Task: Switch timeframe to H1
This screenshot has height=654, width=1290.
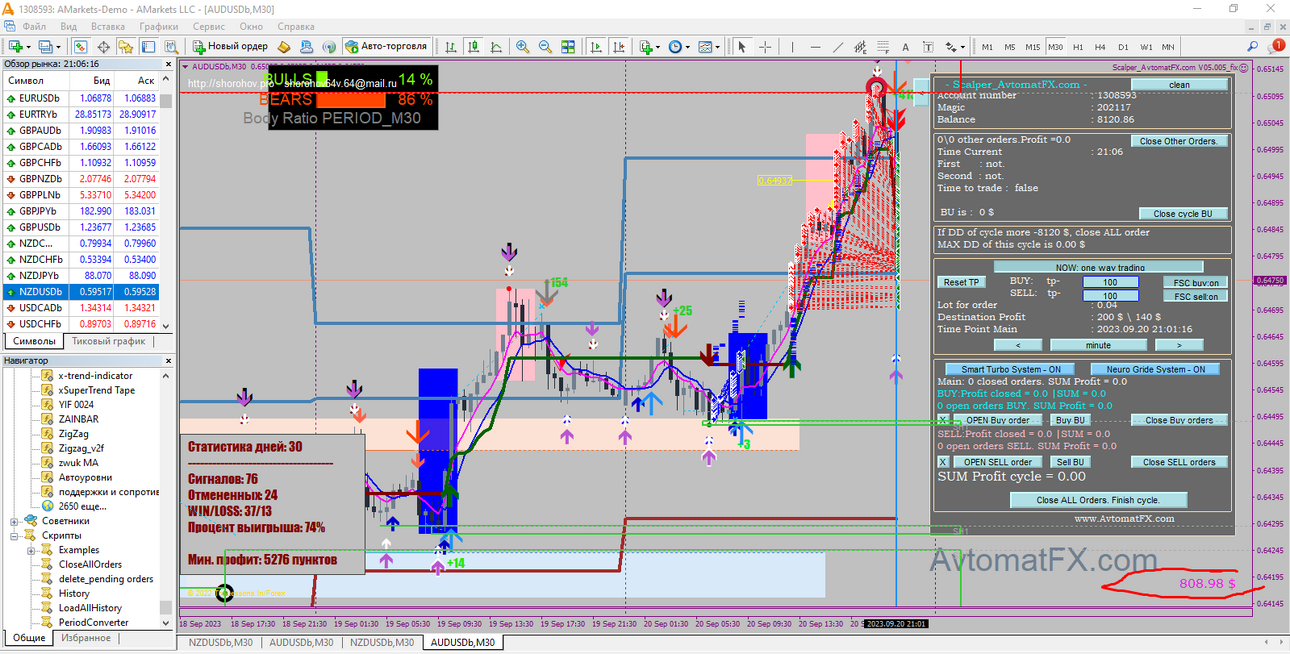Action: point(1078,46)
